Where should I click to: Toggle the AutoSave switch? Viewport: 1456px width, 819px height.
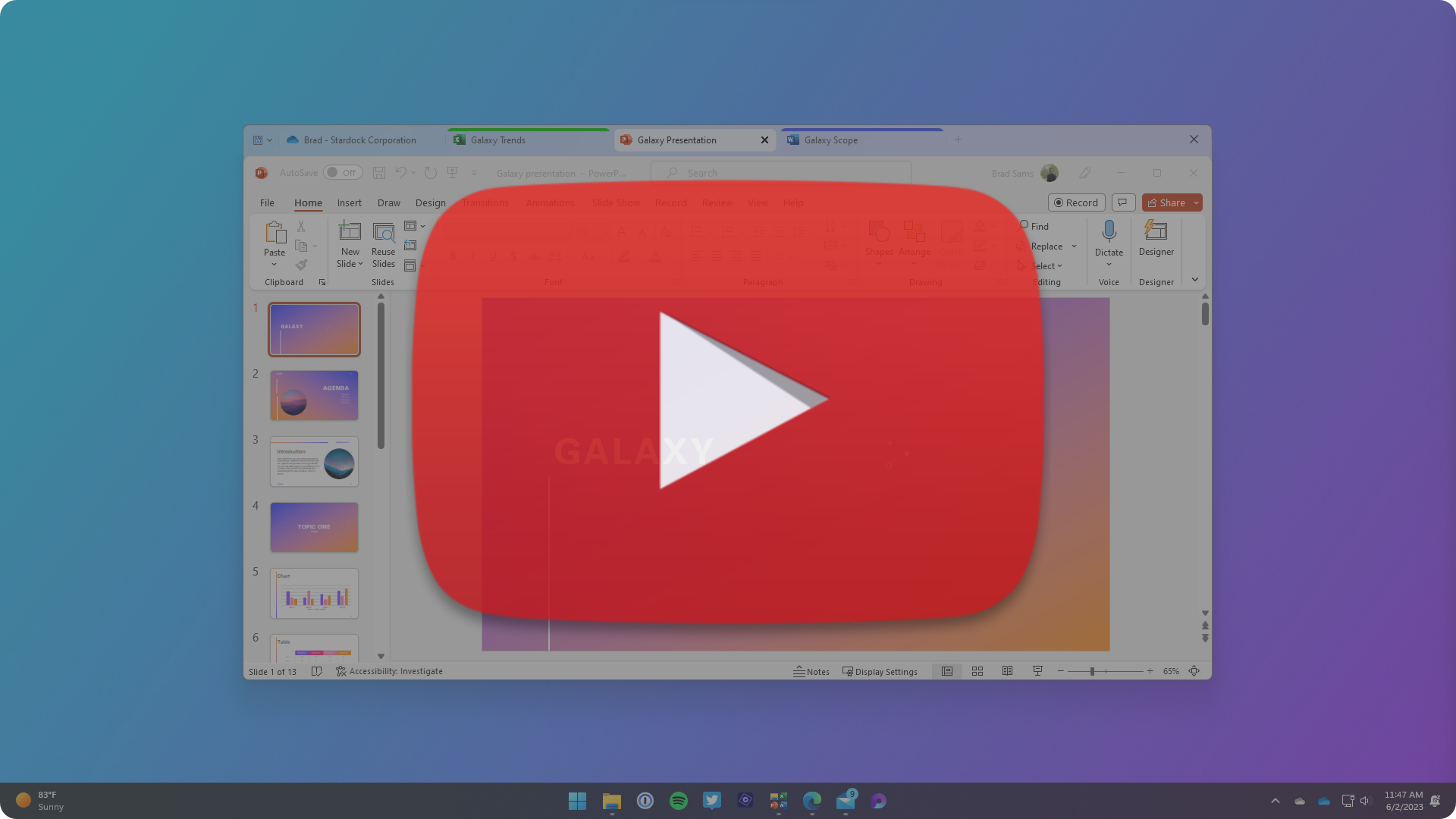[343, 173]
